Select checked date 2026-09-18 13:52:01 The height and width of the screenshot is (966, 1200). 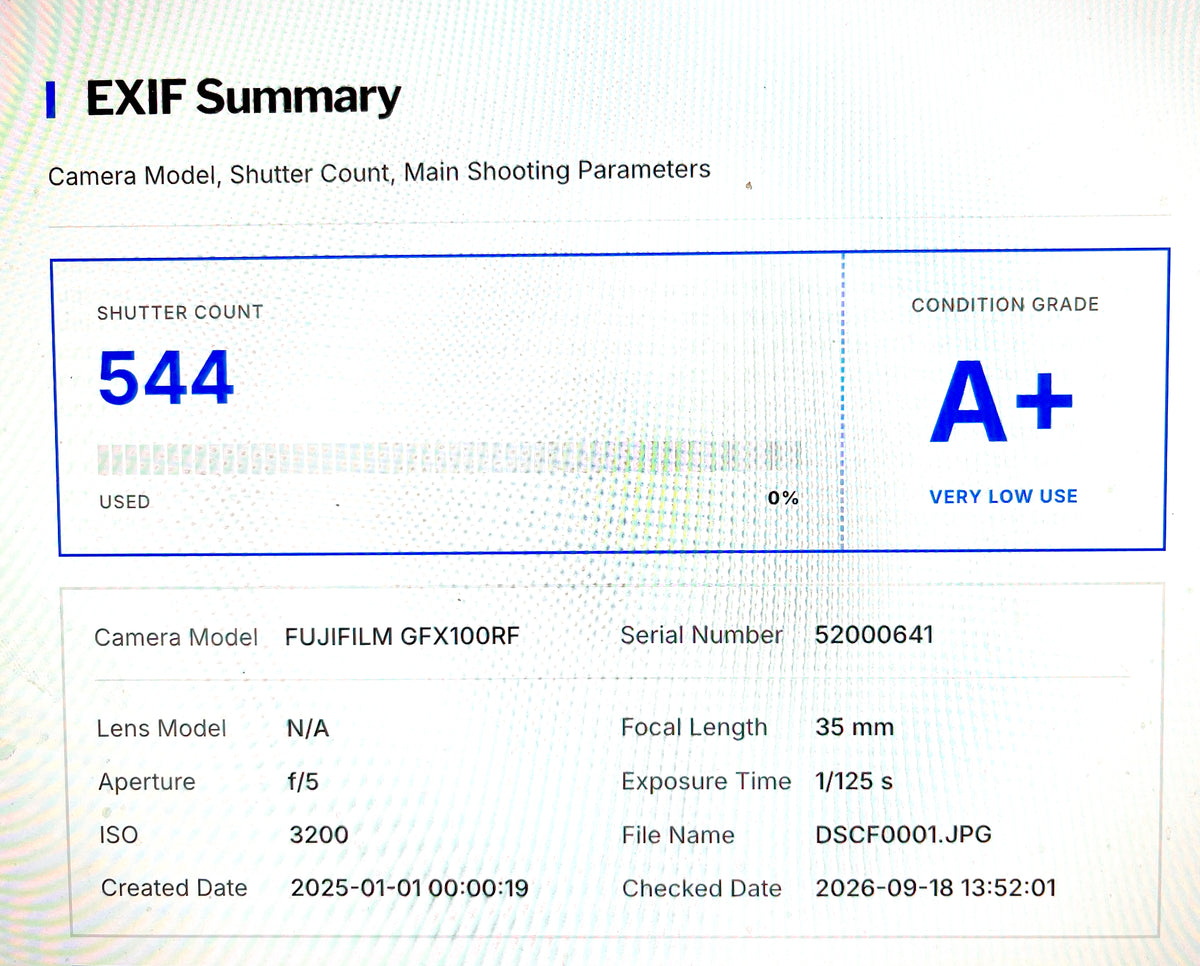click(936, 887)
